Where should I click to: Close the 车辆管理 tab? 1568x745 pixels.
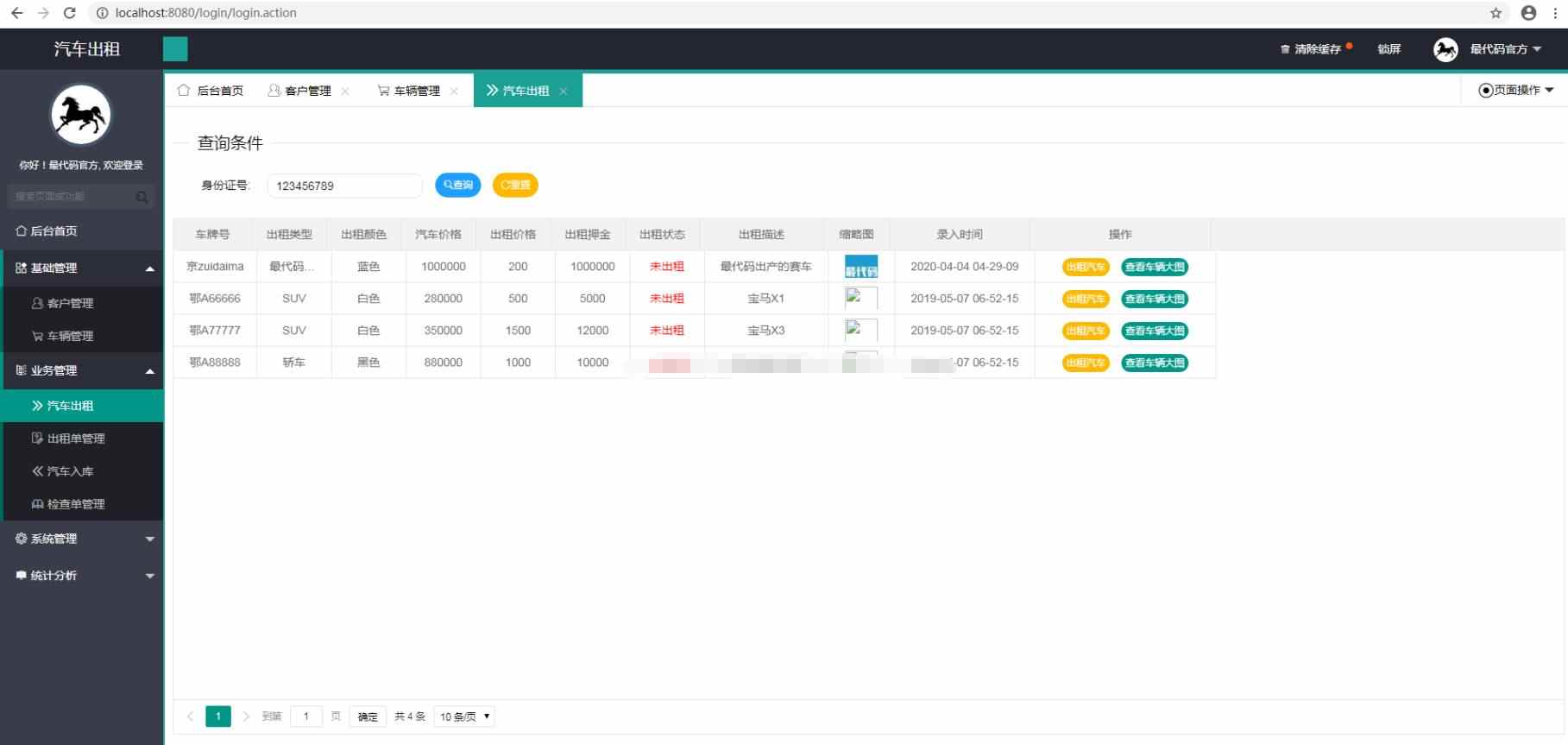coord(454,91)
